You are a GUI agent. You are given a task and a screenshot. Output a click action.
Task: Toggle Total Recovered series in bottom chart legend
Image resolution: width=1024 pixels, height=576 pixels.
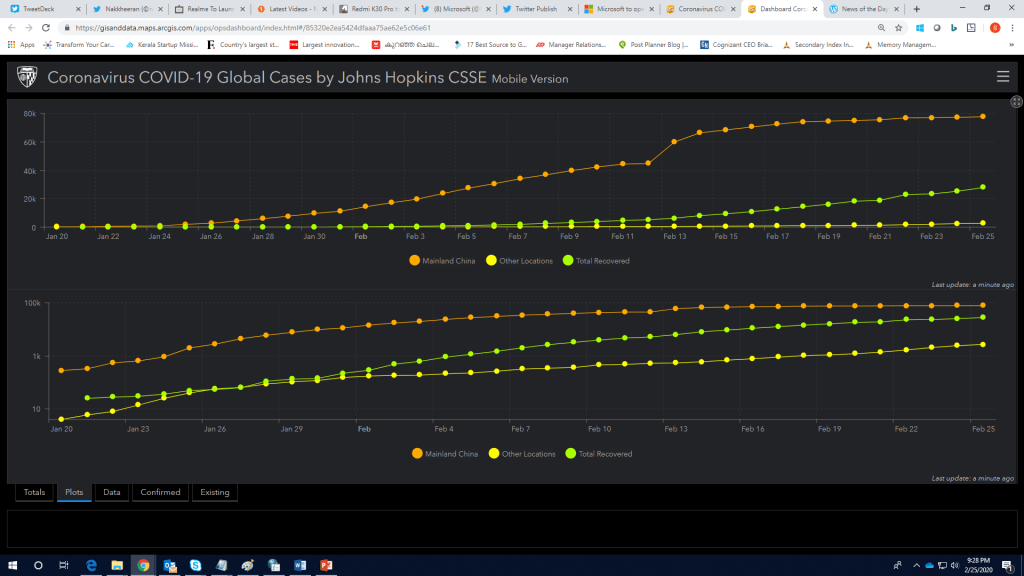(599, 454)
